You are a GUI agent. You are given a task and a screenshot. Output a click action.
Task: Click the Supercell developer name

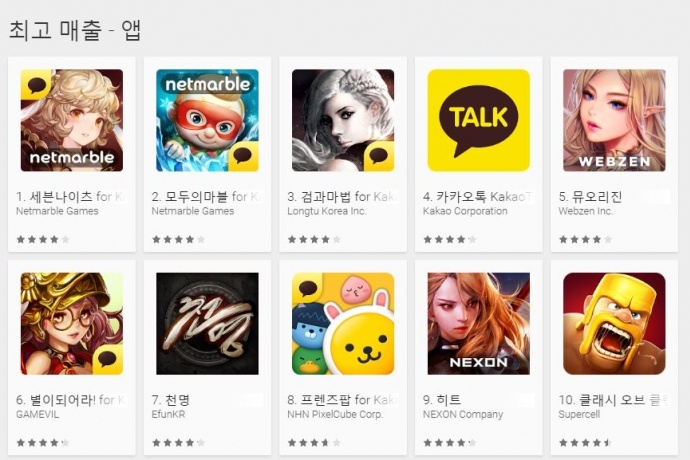click(x=579, y=415)
